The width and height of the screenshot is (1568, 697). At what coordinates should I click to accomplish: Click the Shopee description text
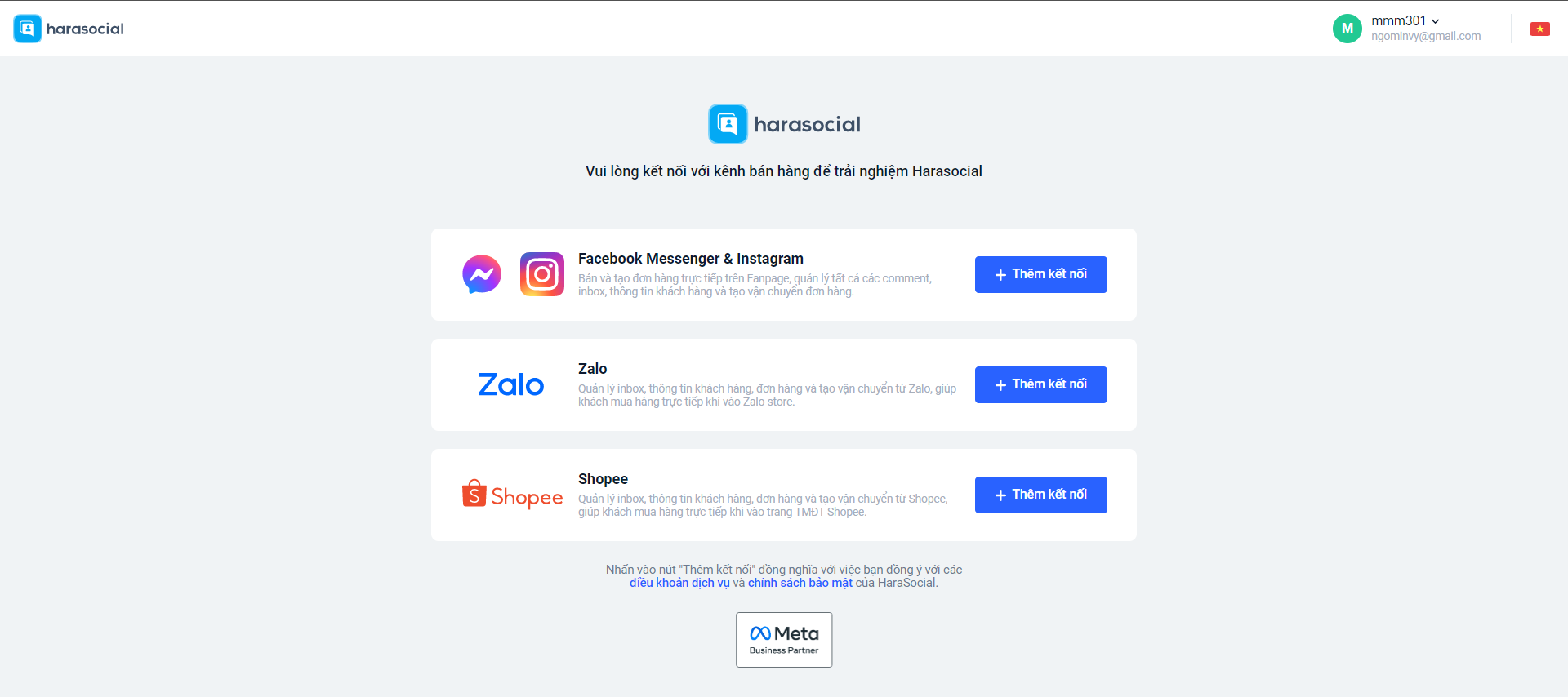click(x=763, y=505)
